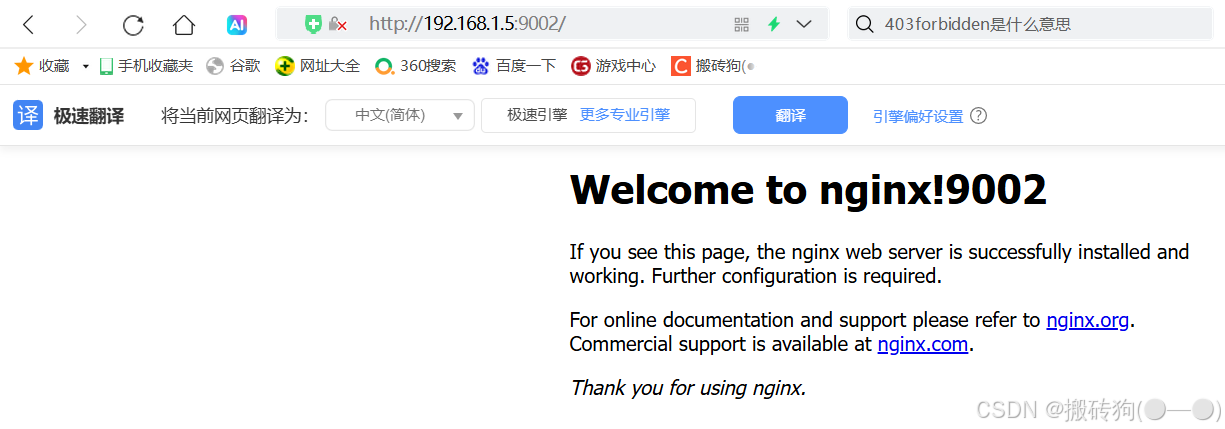Follow the nginx.org link
Viewport: 1225px width, 429px height.
point(1088,320)
